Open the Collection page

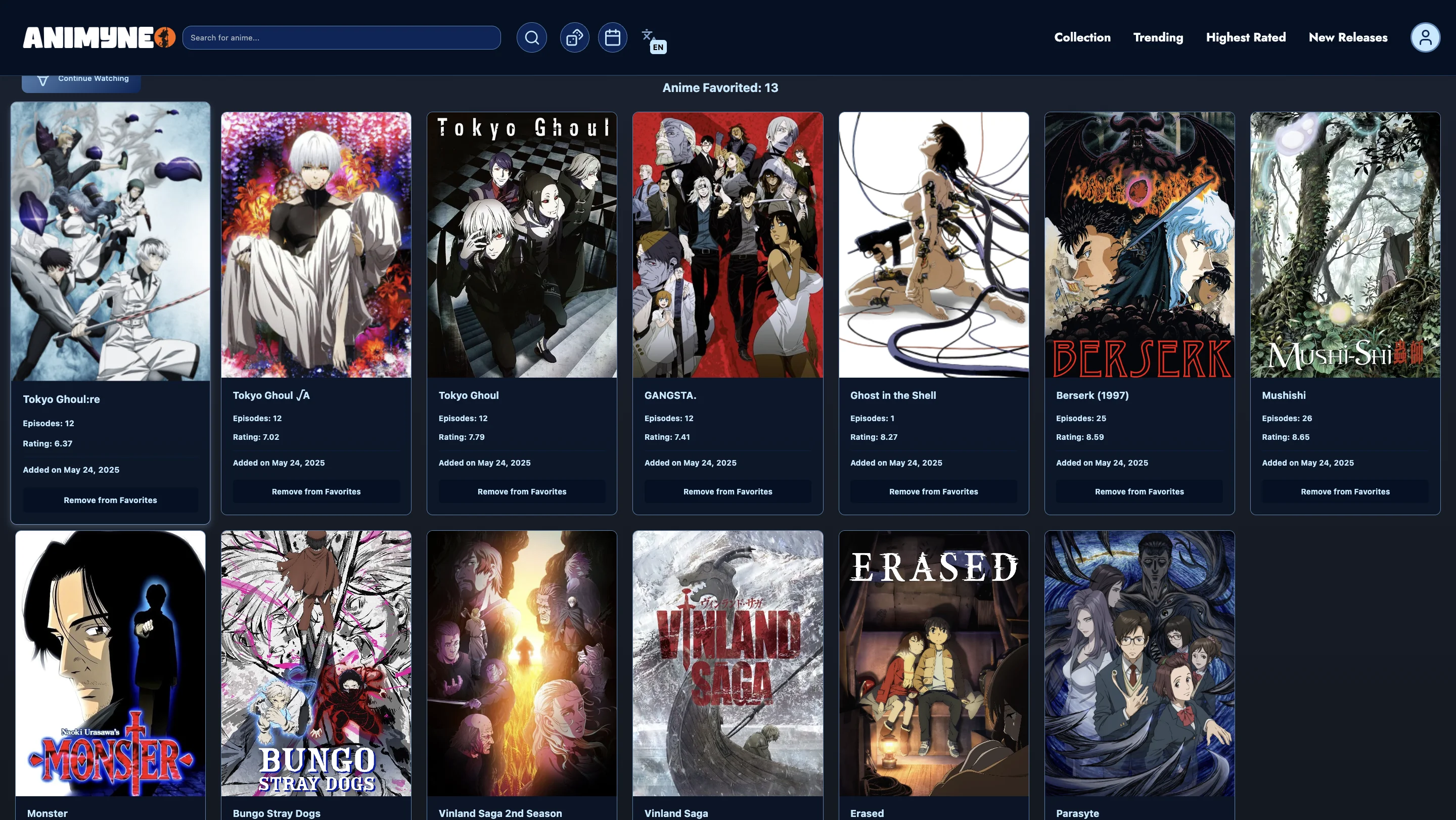(x=1082, y=37)
